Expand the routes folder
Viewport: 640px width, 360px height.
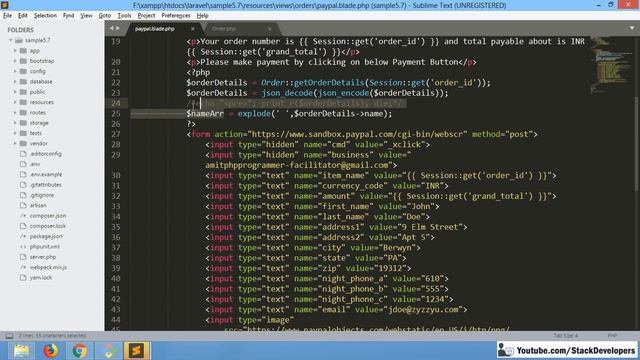[x=16, y=112]
